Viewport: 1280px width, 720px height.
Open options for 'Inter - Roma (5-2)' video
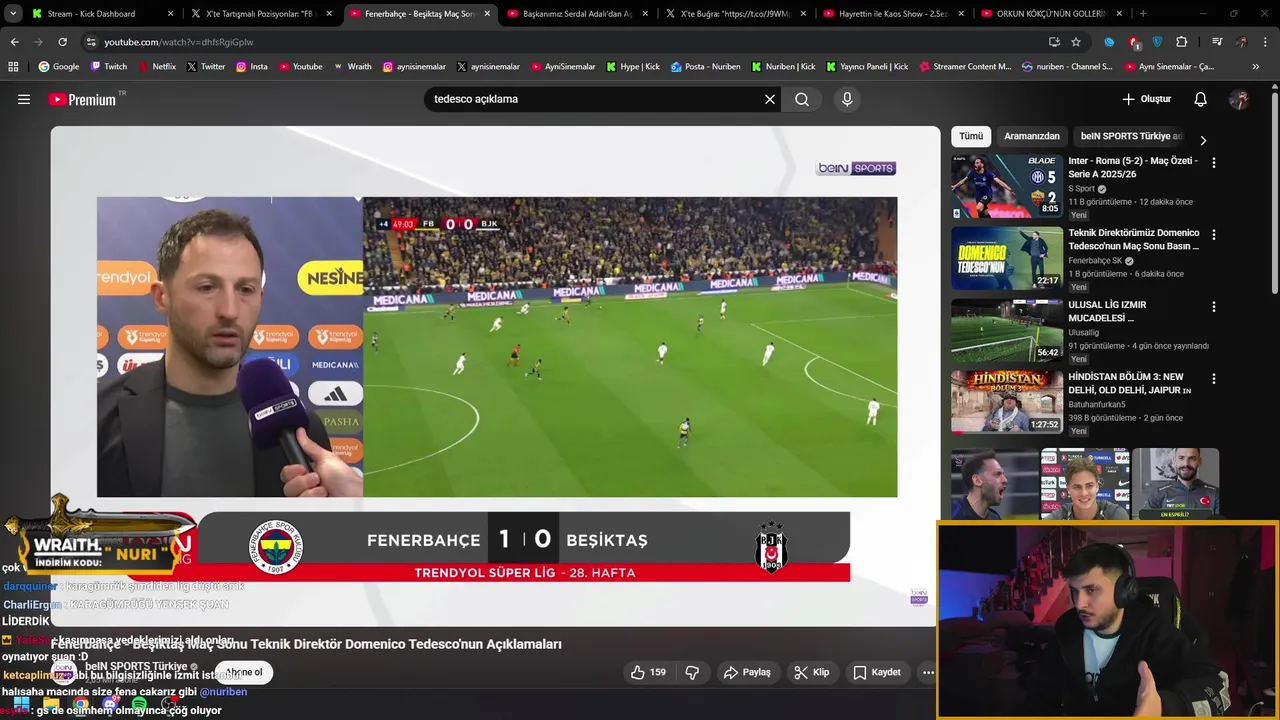tap(1214, 162)
